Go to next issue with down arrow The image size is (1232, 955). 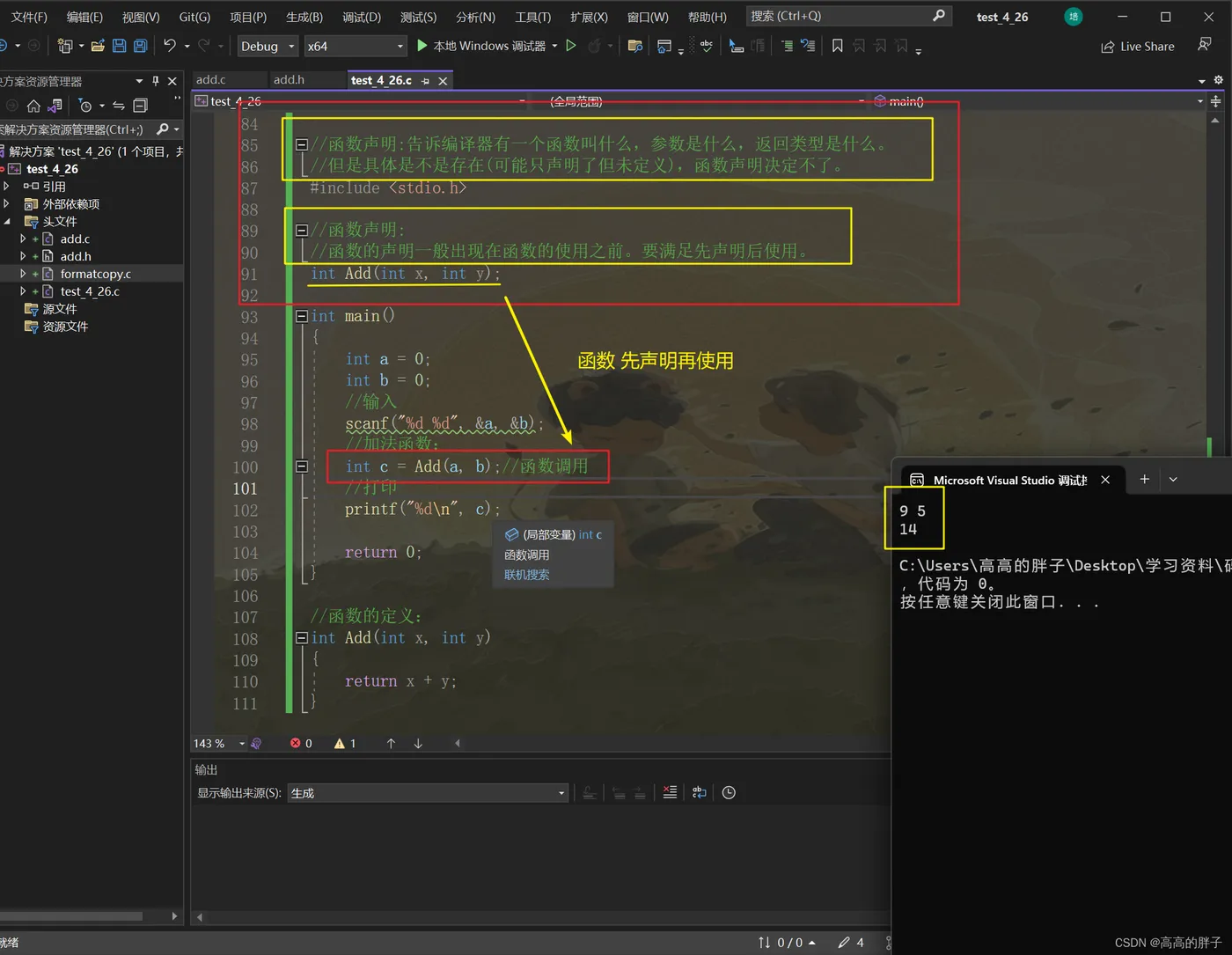point(418,744)
